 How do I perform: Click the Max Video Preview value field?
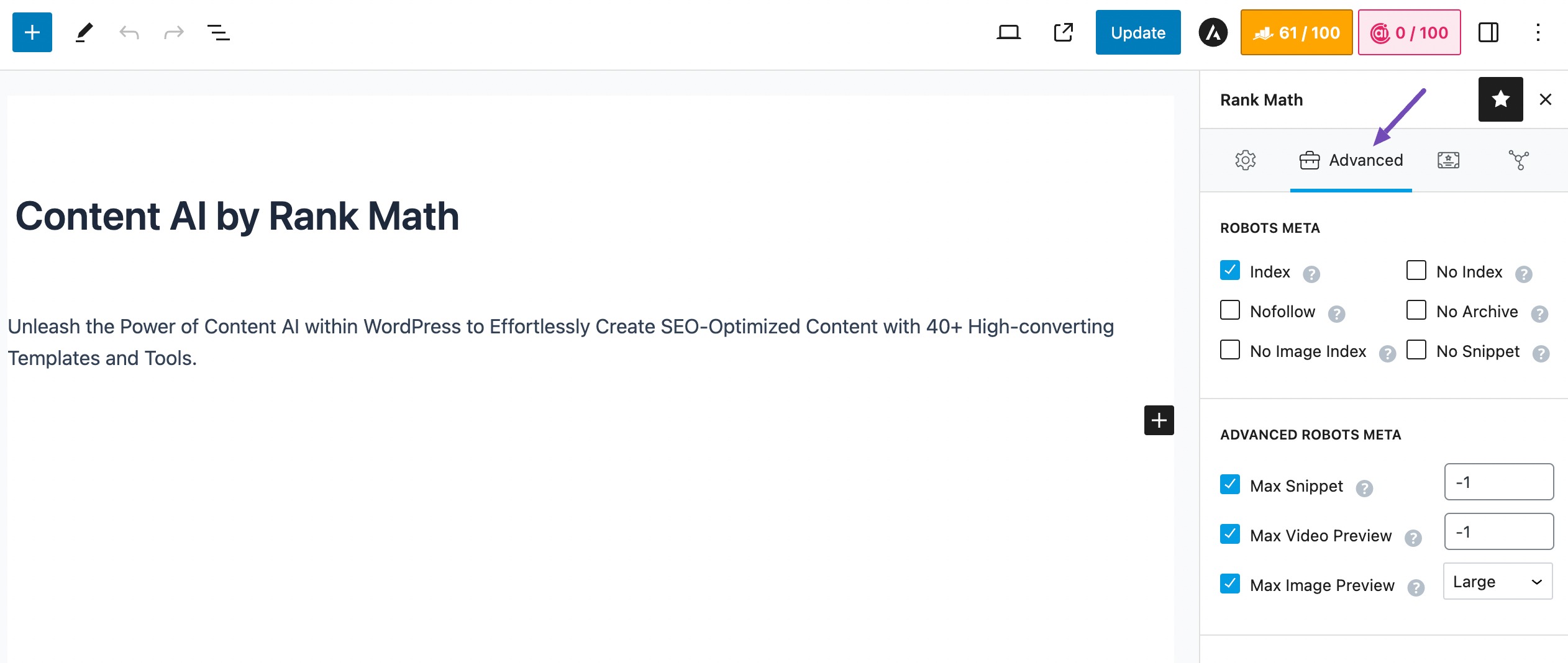click(x=1499, y=531)
